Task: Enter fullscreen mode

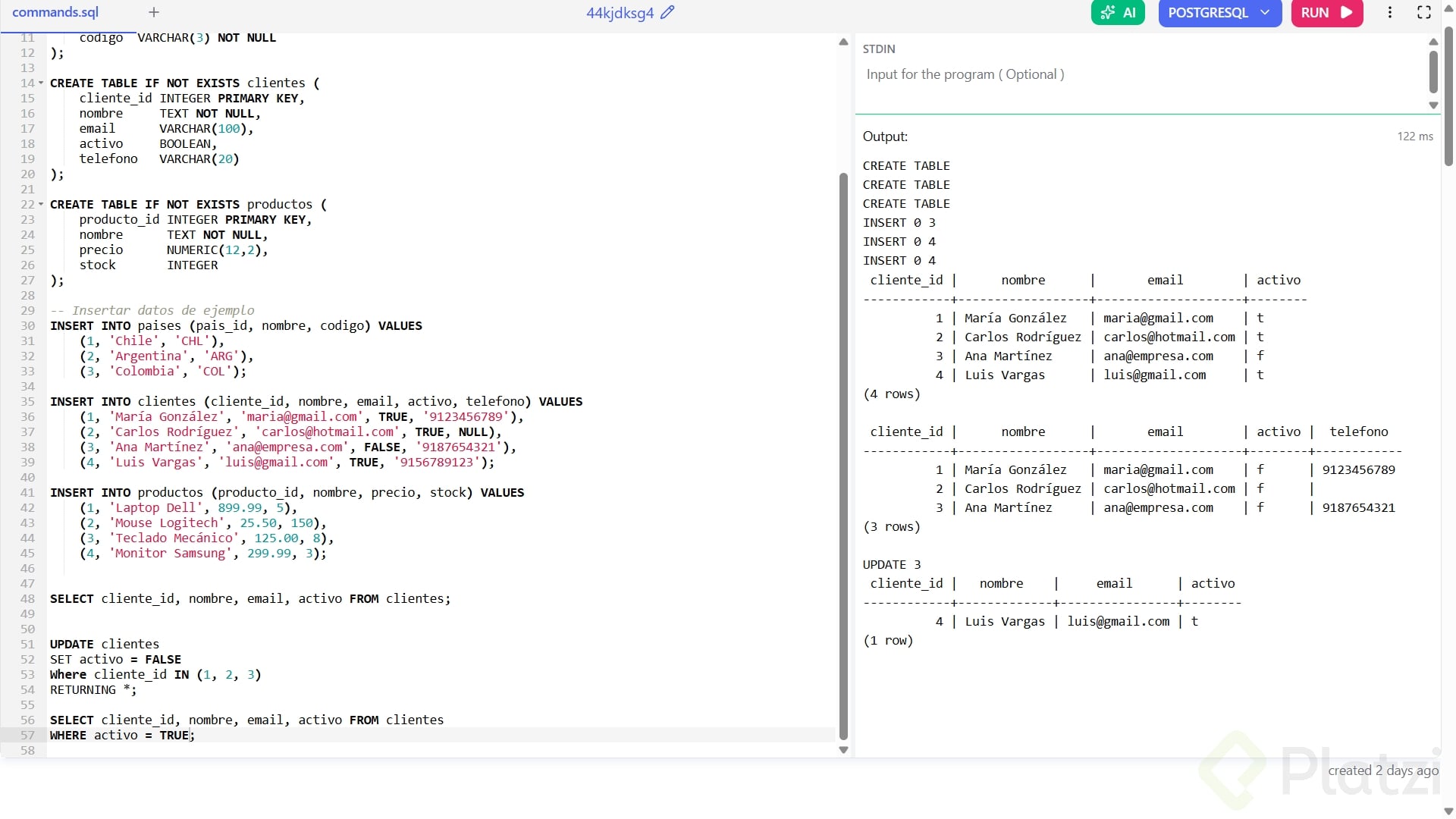Action: pyautogui.click(x=1423, y=13)
